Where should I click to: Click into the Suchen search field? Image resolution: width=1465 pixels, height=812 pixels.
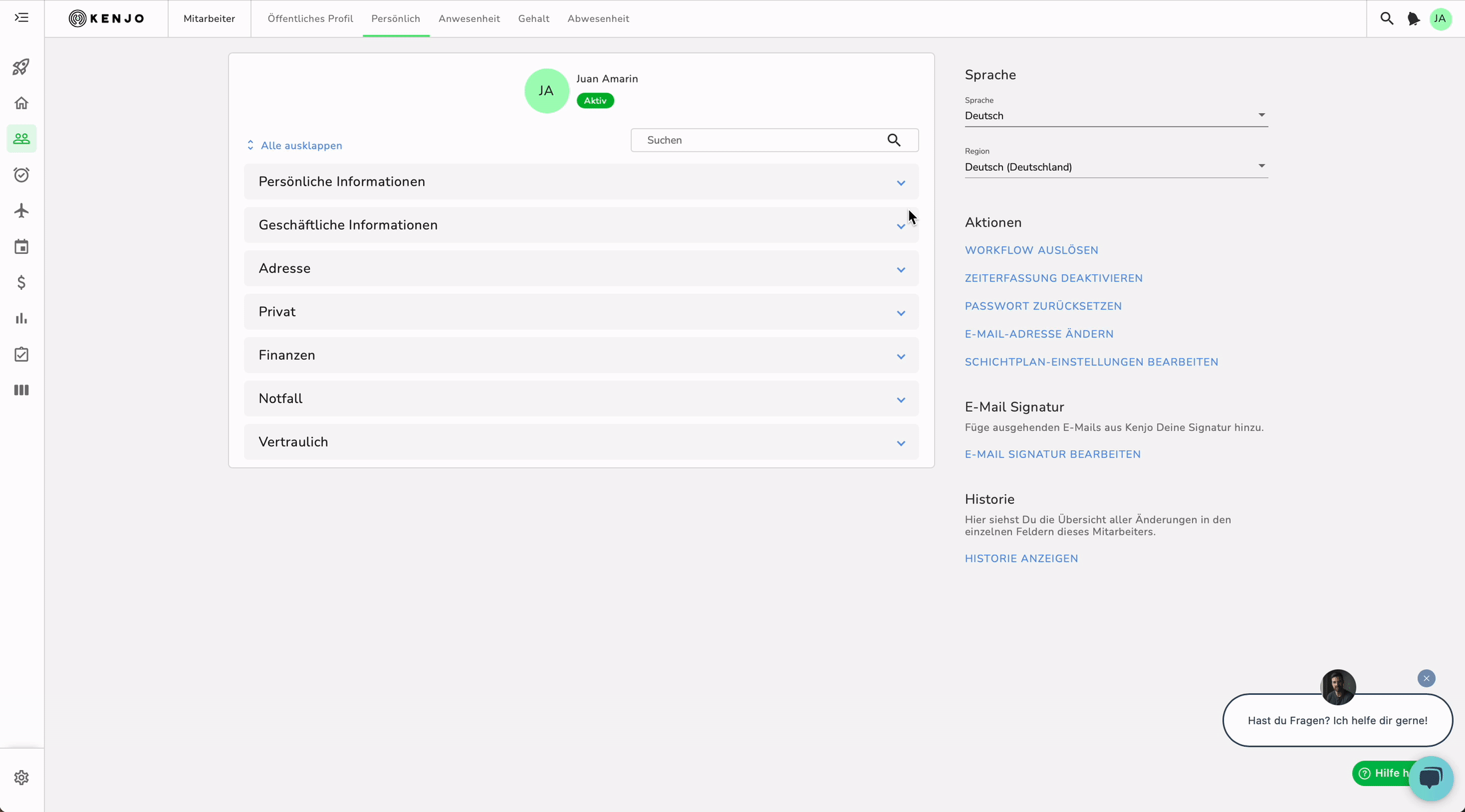(x=758, y=140)
